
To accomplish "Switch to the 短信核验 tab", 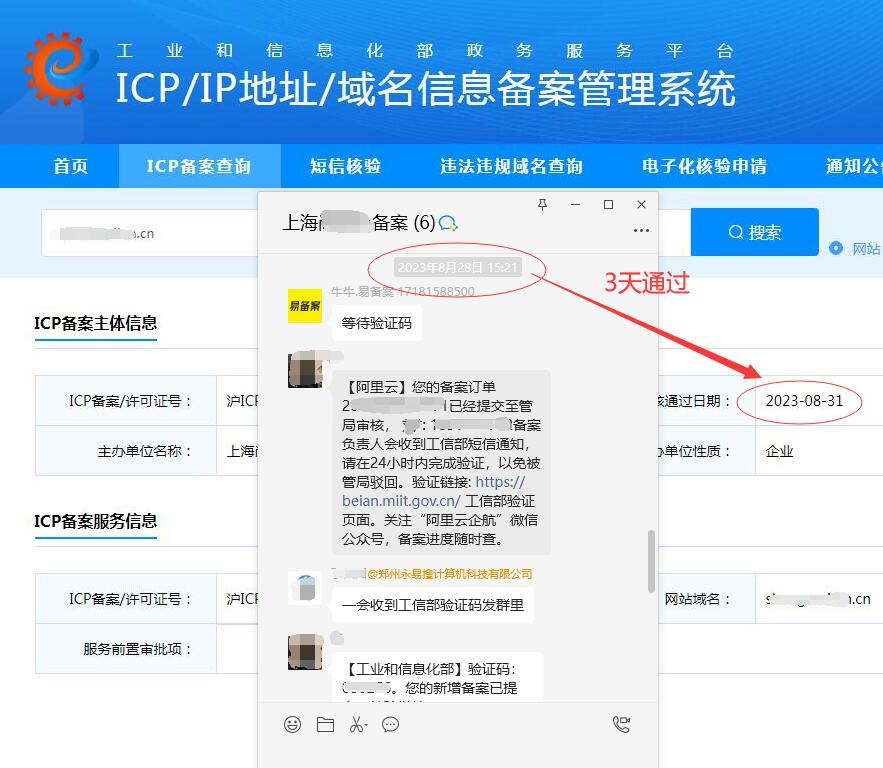I will 345,166.
